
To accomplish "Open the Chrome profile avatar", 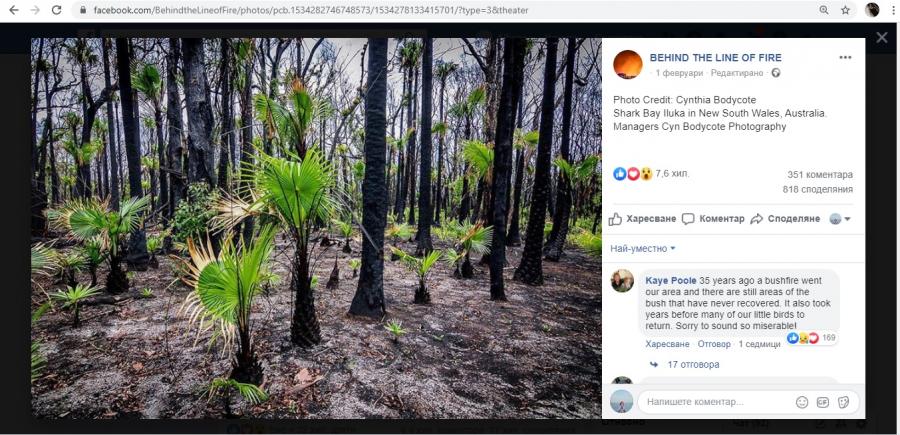I will (872, 10).
